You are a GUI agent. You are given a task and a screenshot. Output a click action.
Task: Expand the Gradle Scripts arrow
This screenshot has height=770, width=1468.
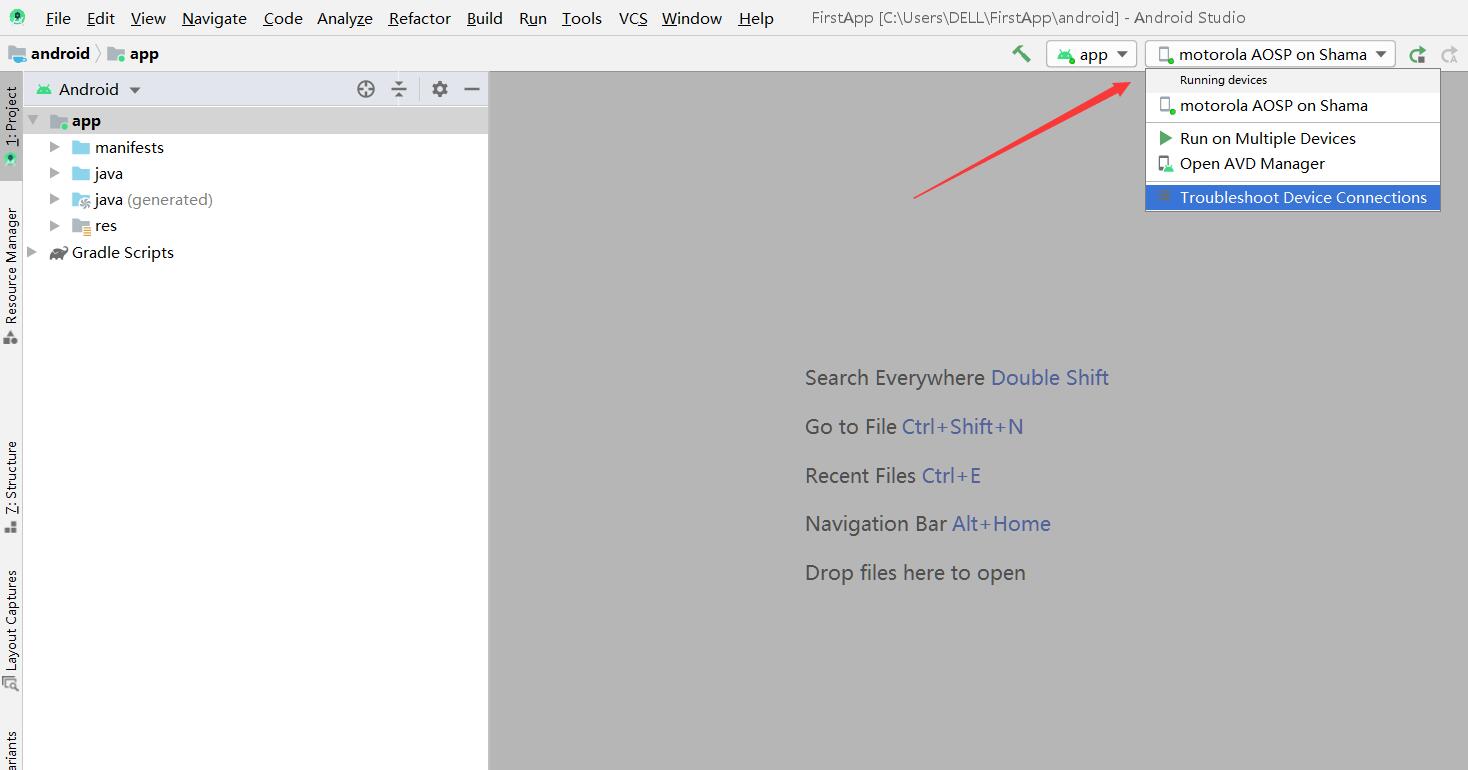point(33,252)
